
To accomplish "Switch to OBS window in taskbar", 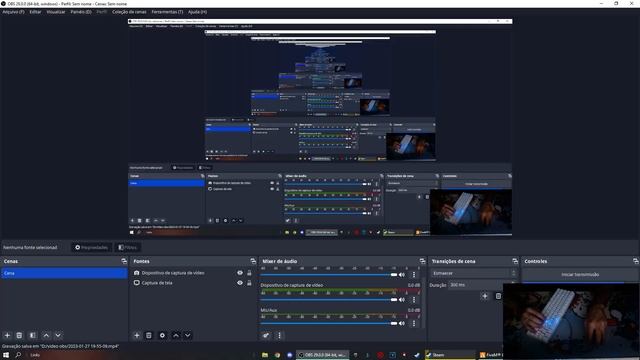I will (322, 355).
